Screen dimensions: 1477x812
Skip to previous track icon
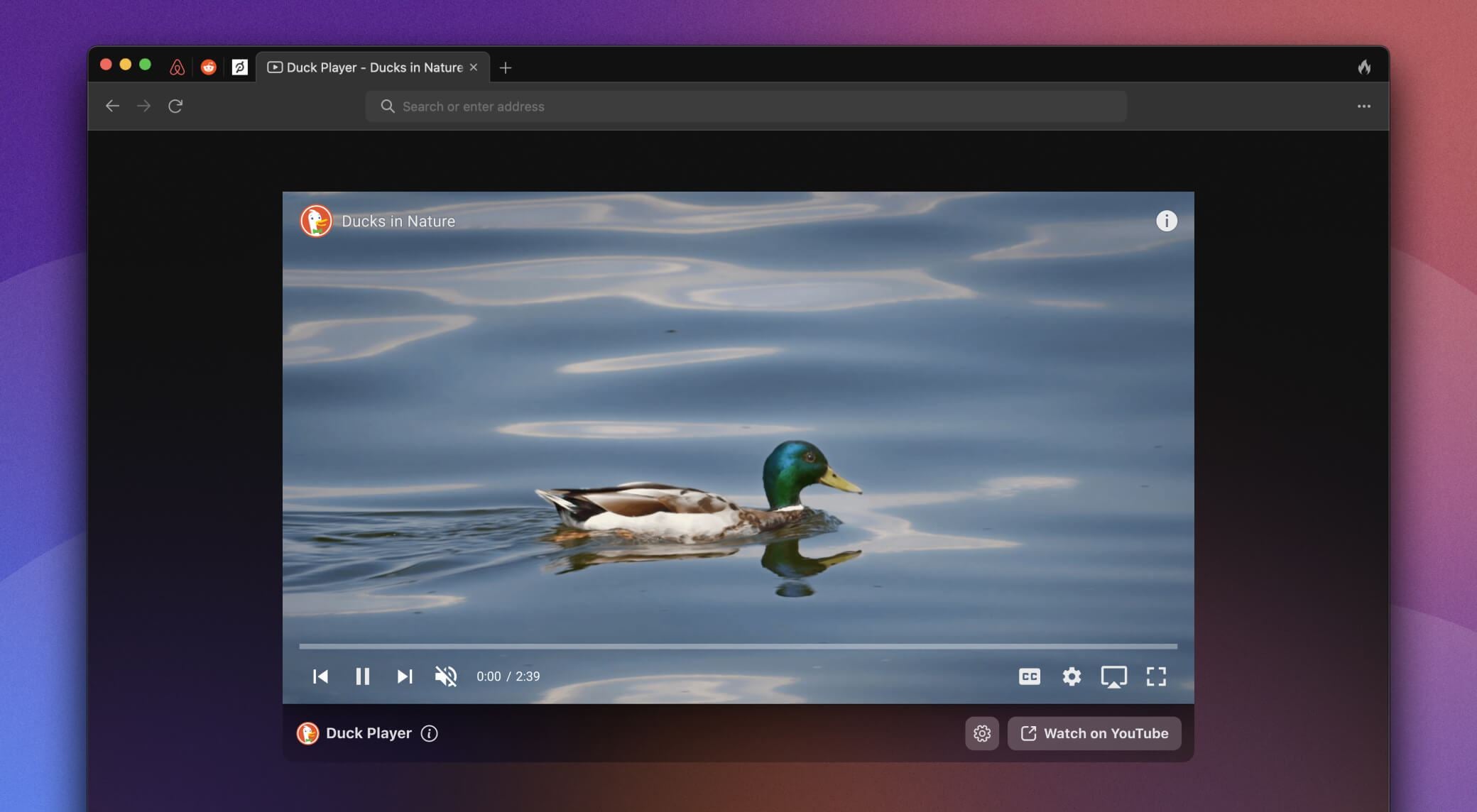pos(320,676)
